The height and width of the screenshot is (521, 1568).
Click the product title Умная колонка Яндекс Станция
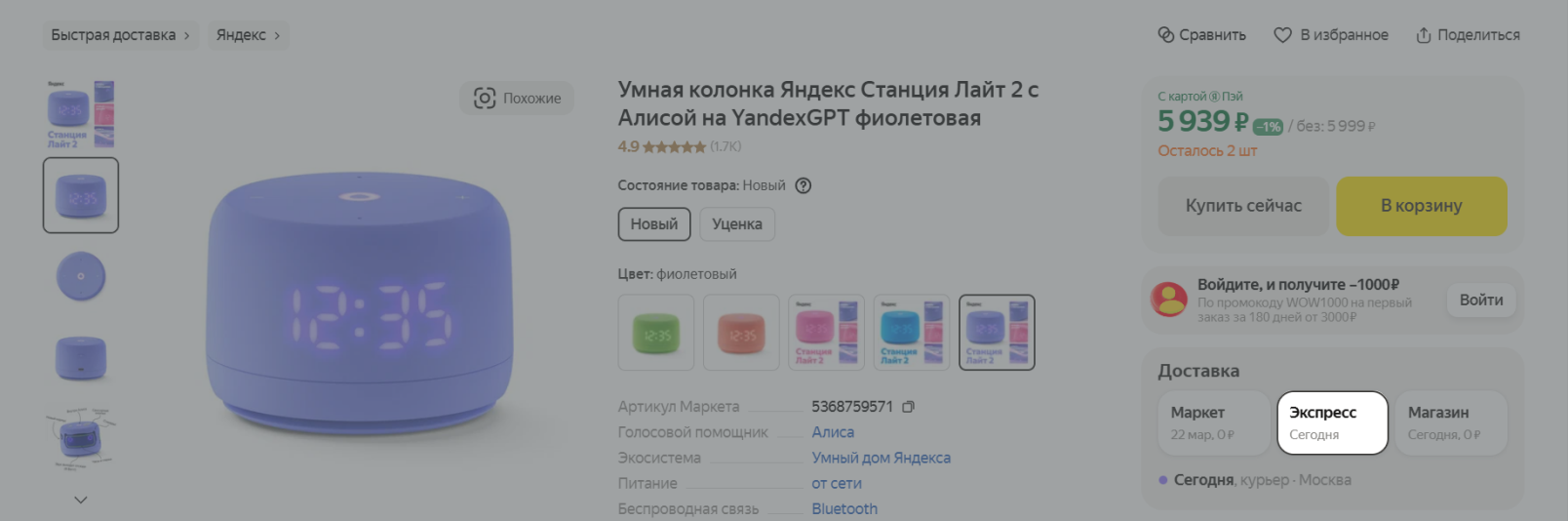(828, 103)
